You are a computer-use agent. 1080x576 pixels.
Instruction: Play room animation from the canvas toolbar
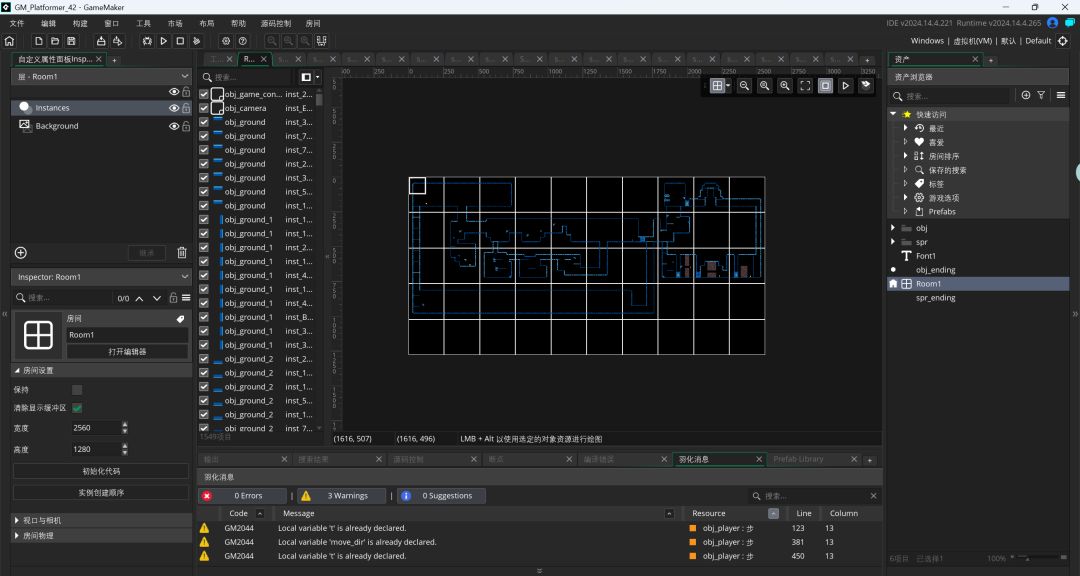tap(845, 85)
